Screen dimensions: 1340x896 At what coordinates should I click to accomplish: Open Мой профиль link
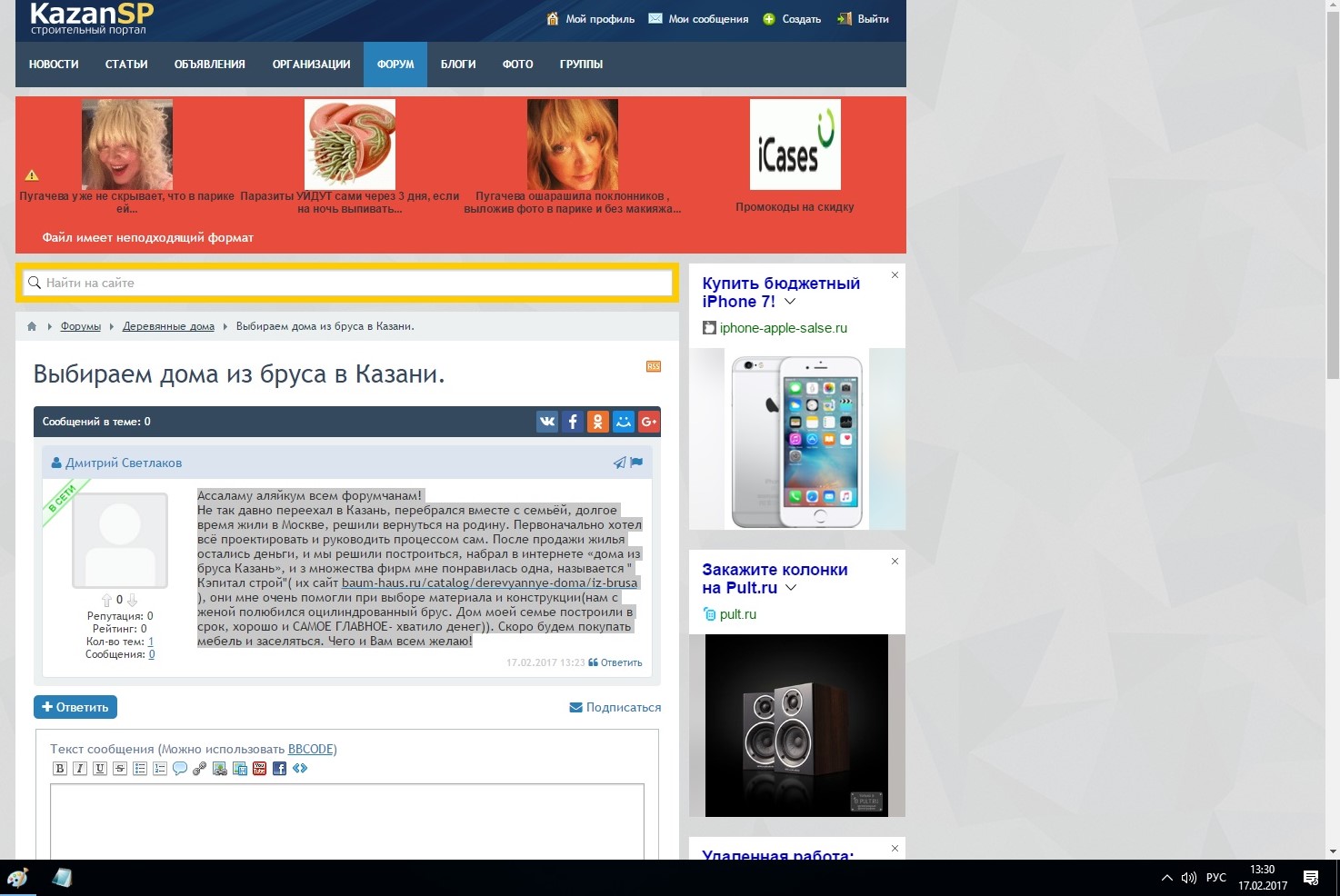coord(591,19)
